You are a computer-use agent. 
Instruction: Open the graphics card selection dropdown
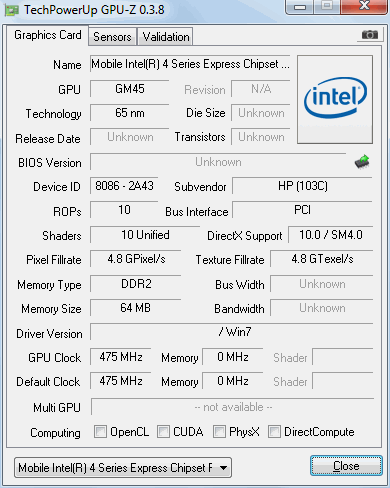pos(123,467)
